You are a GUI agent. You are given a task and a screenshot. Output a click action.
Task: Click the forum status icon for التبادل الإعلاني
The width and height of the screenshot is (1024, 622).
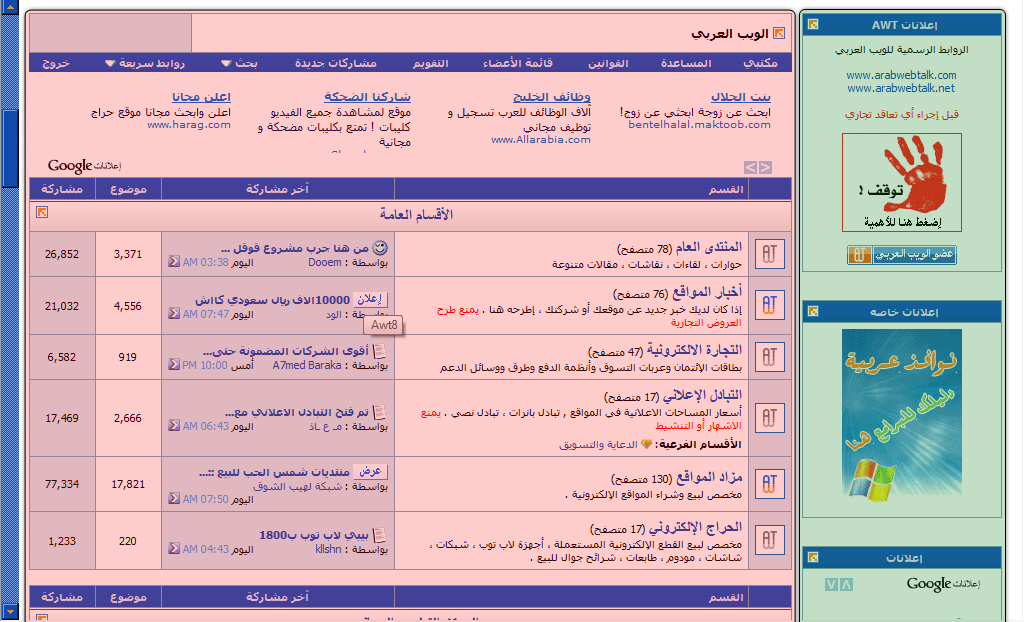(769, 417)
